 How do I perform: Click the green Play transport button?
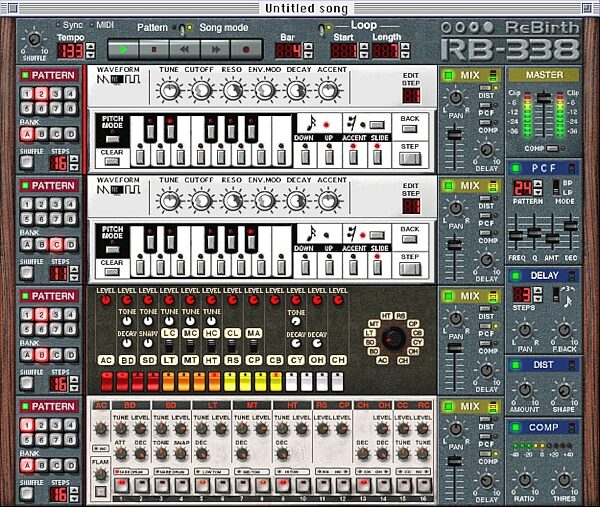pyautogui.click(x=123, y=49)
